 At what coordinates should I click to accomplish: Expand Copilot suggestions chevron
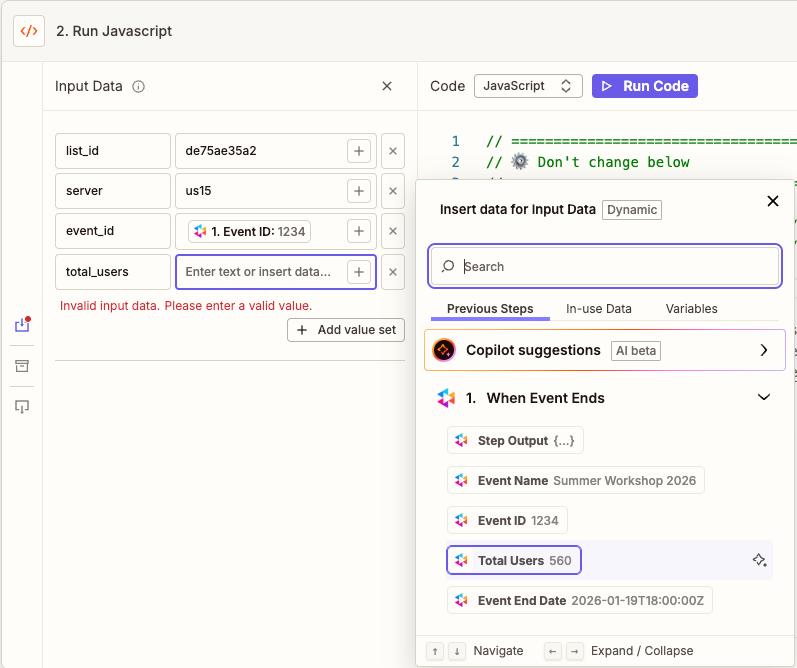(x=763, y=350)
